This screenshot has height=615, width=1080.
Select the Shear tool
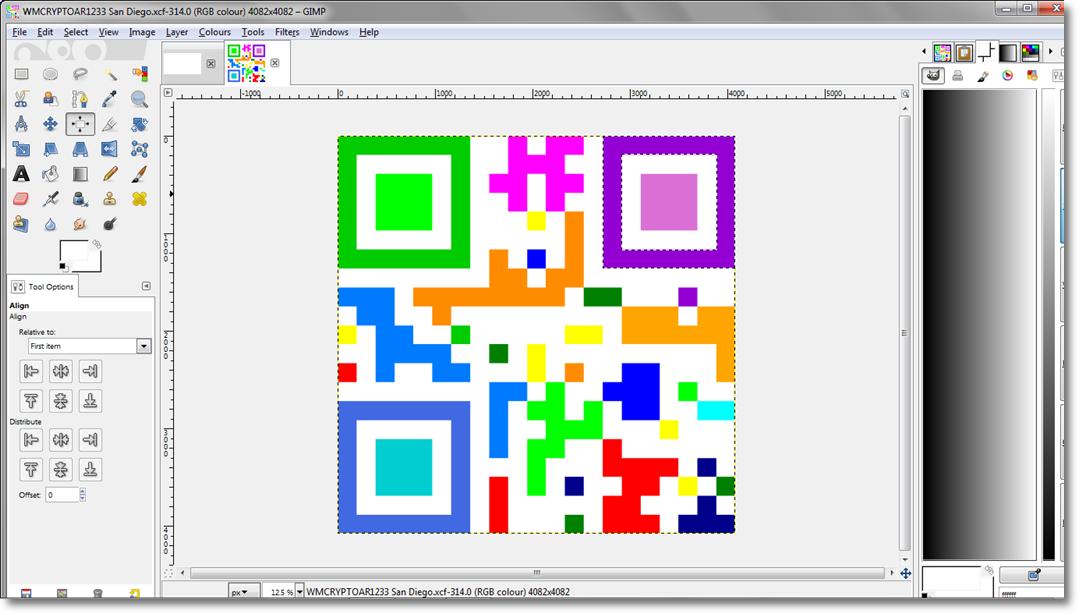(50, 149)
